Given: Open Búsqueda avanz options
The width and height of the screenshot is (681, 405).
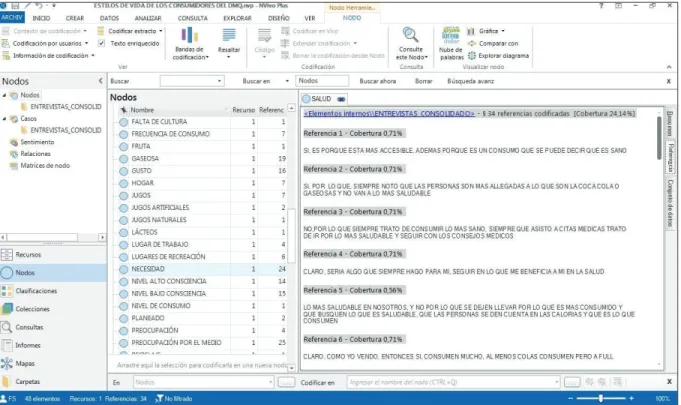Looking at the screenshot, I should tap(470, 81).
